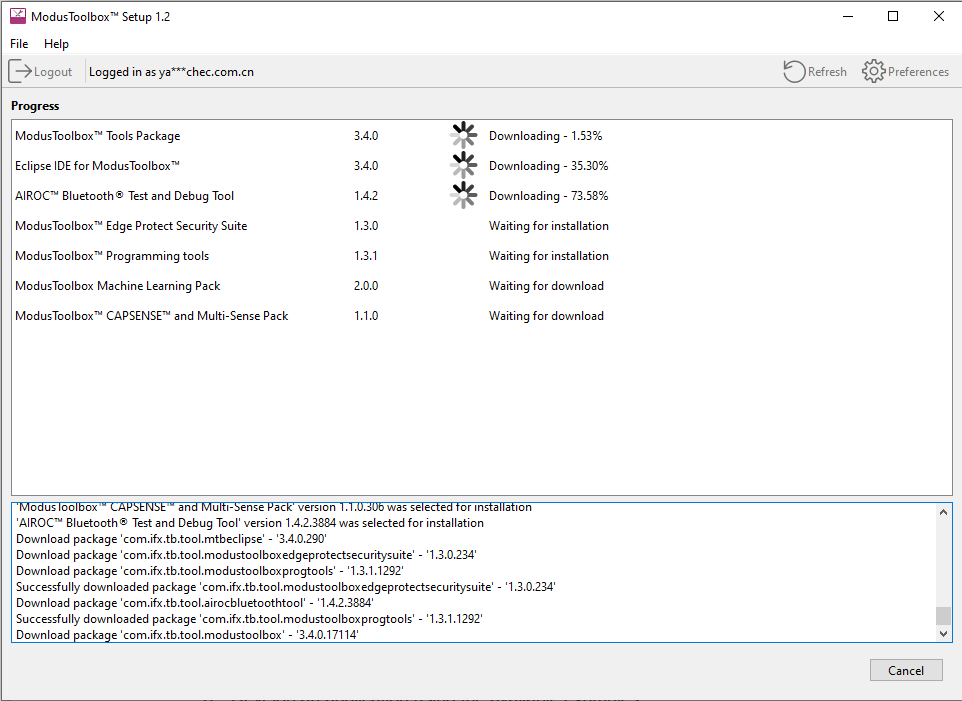Click version 1.3.1 of Programming tools
Screen dimensions: 962x701
[x=366, y=256]
